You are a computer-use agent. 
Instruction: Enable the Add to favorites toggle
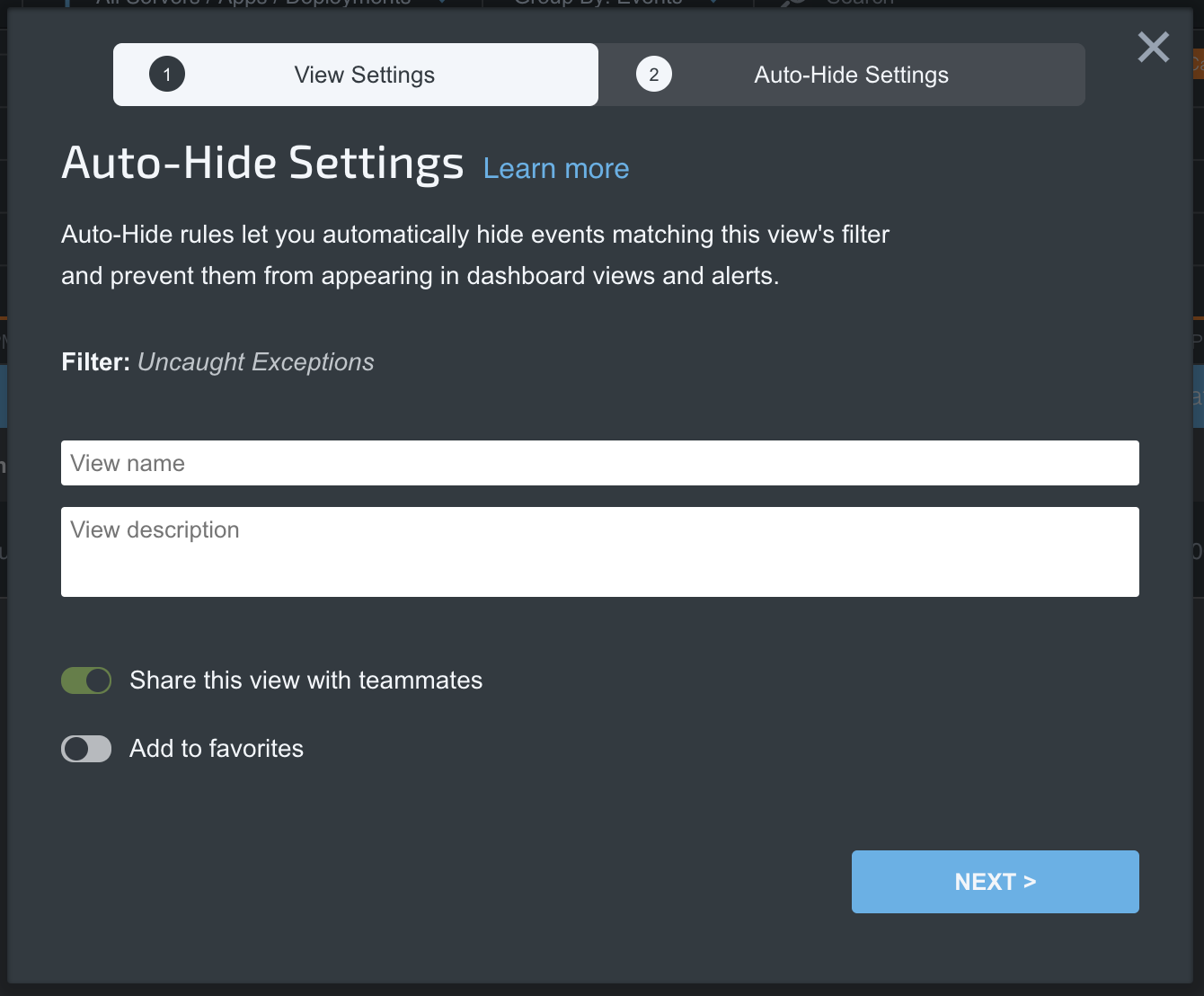(x=86, y=749)
